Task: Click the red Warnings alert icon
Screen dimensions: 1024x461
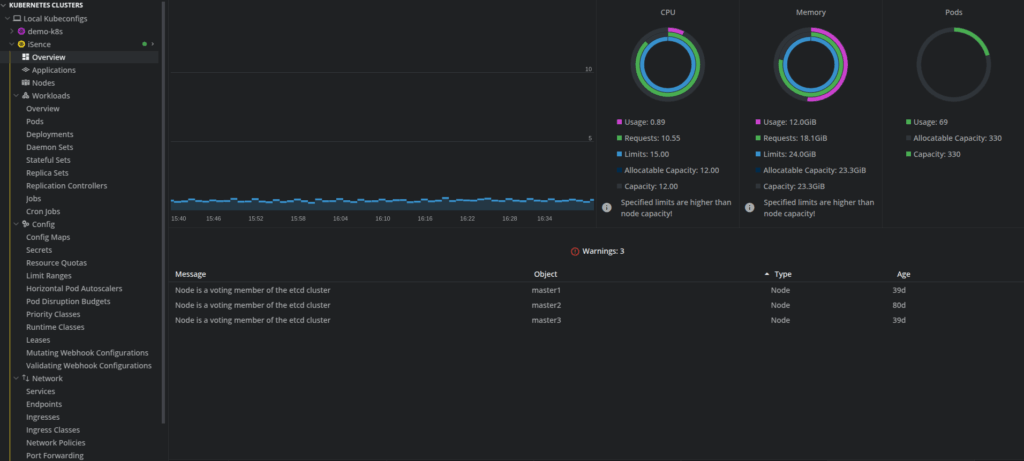Action: [575, 251]
